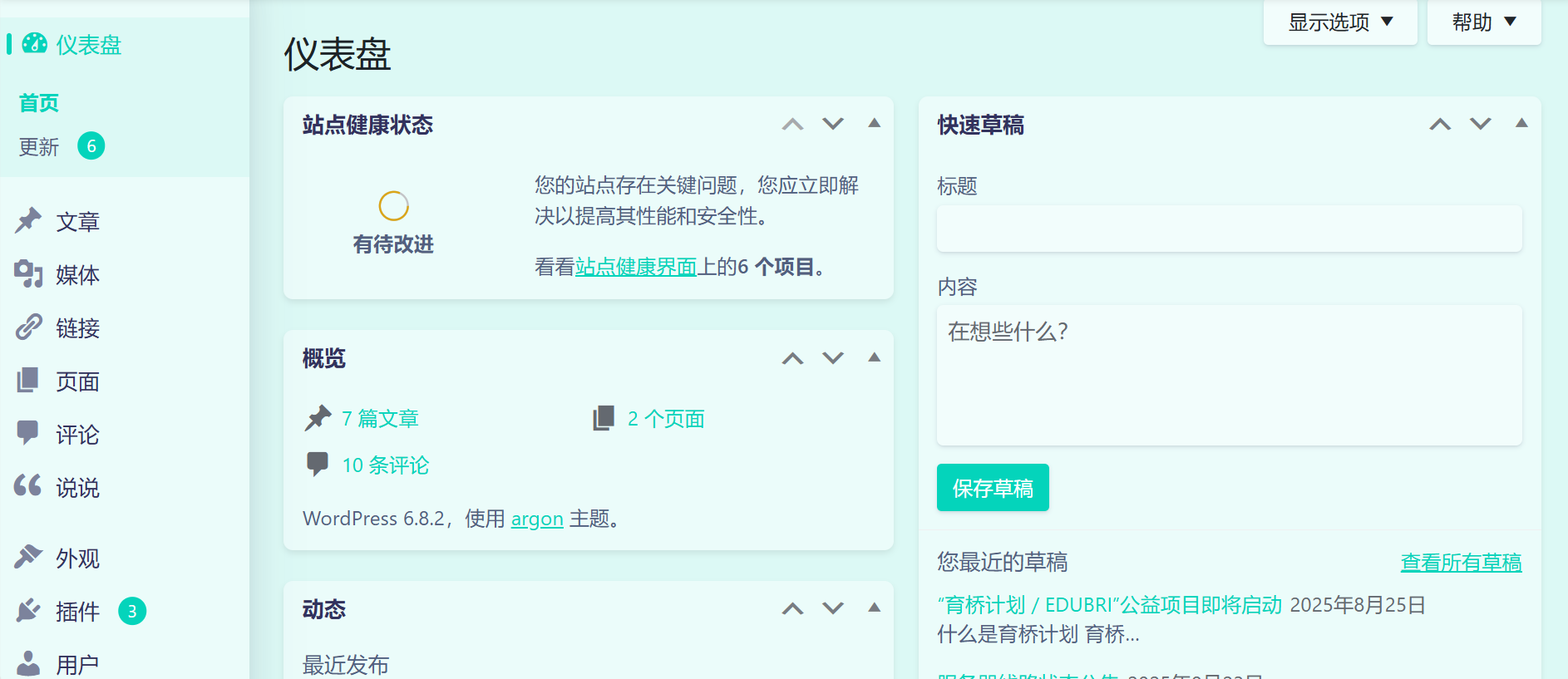
Task: Open the 显示选项 dropdown
Action: [1339, 22]
